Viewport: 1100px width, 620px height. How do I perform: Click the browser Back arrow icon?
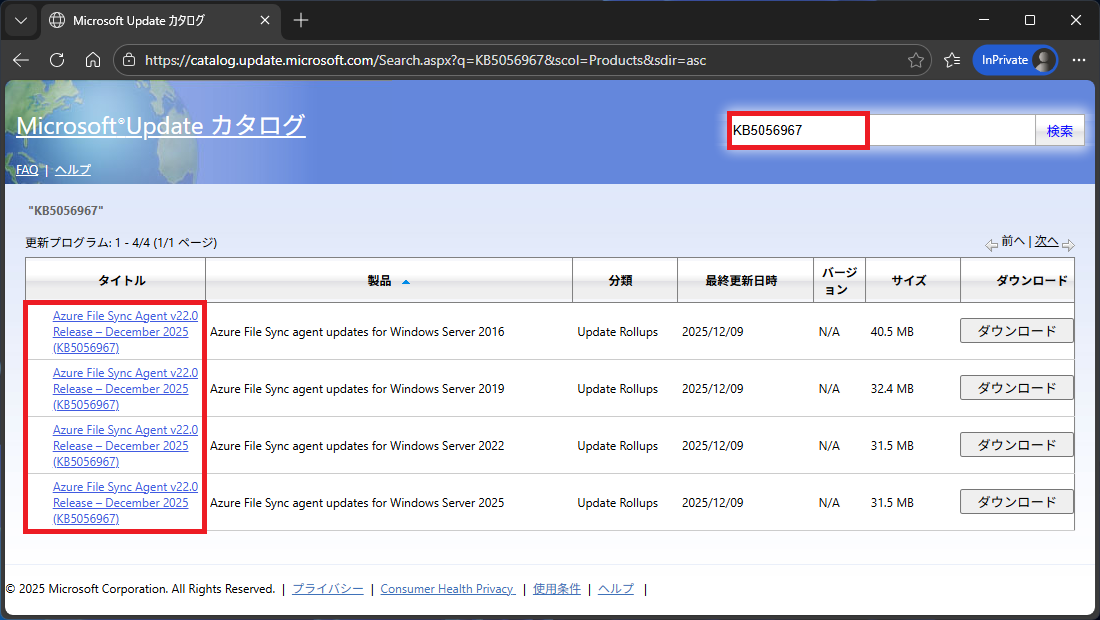(21, 60)
